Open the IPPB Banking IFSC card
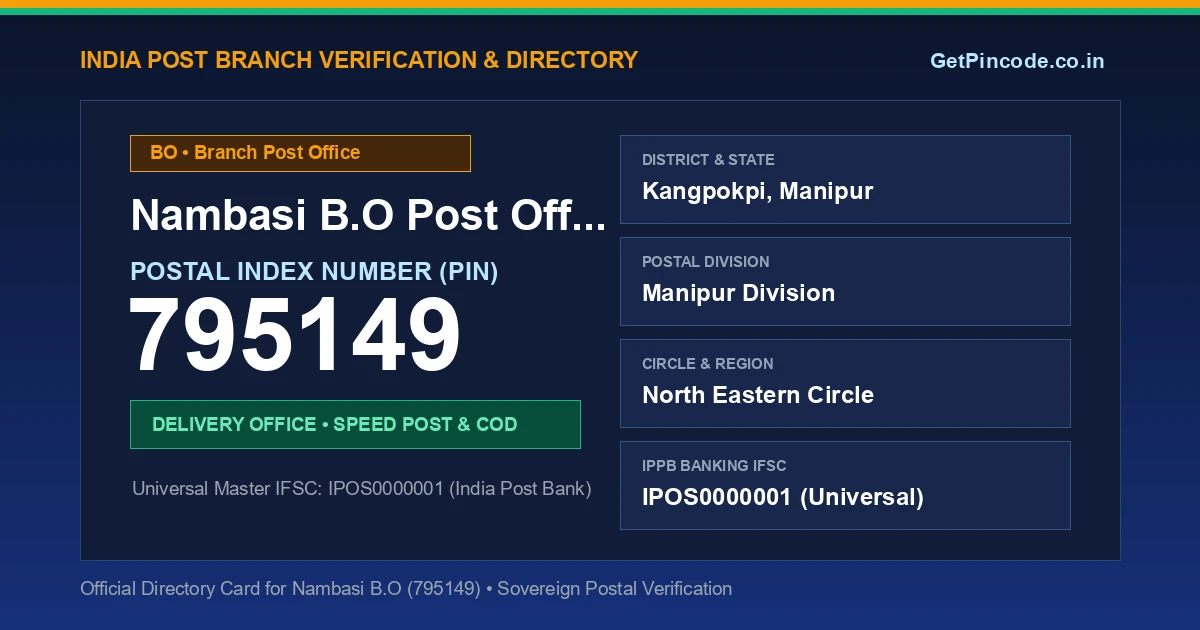The height and width of the screenshot is (630, 1200). [x=845, y=485]
